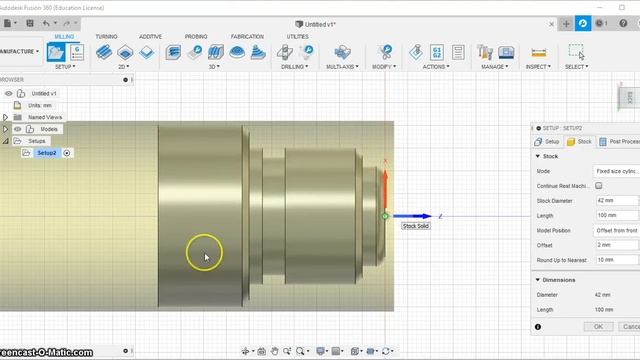Image resolution: width=640 pixels, height=360 pixels.
Task: Open the Tool Library
Action: pos(485,52)
